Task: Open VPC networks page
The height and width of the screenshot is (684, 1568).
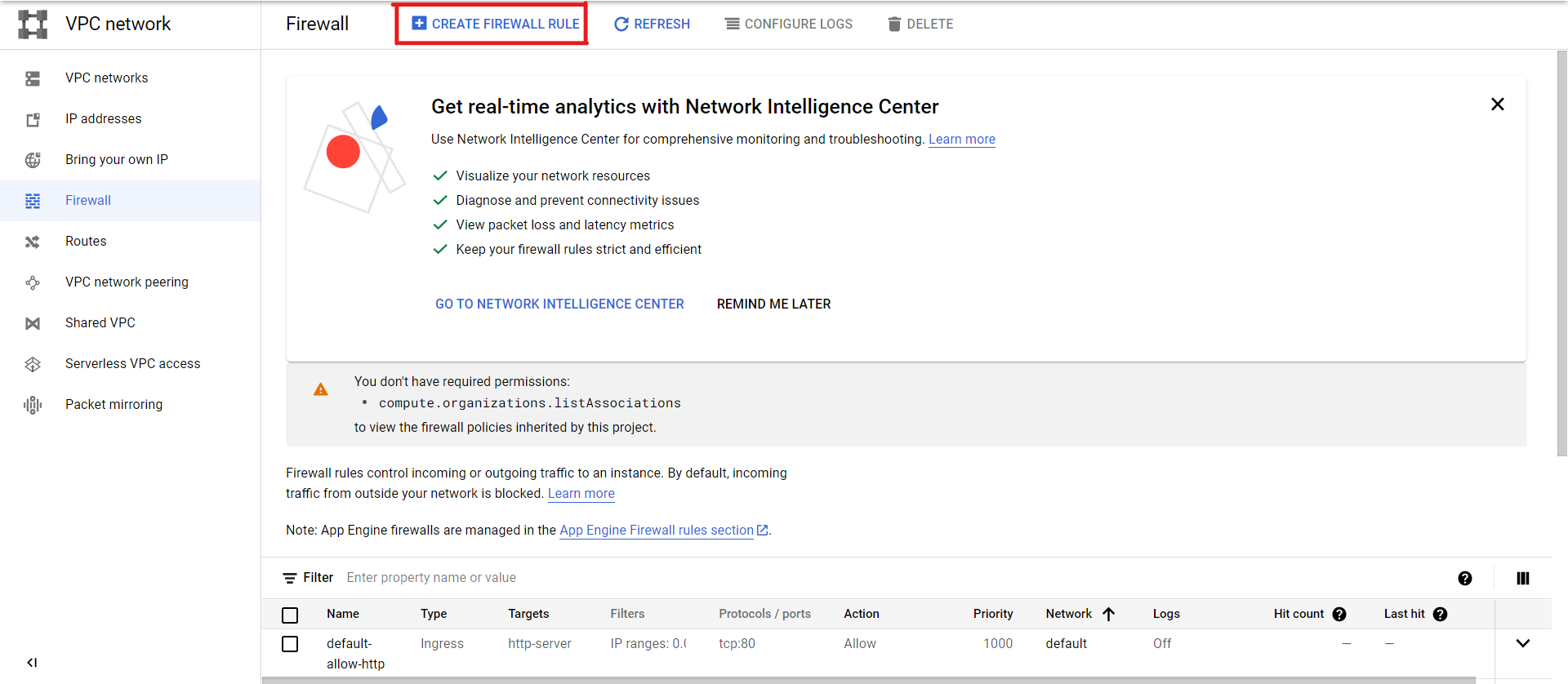Action: pos(106,78)
